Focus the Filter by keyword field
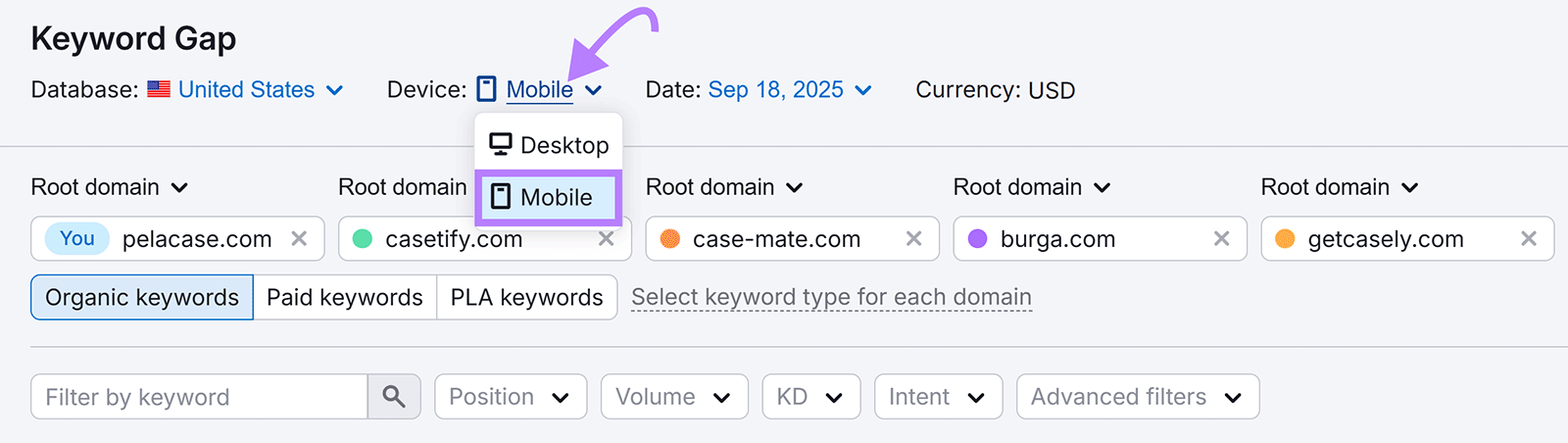 200,397
